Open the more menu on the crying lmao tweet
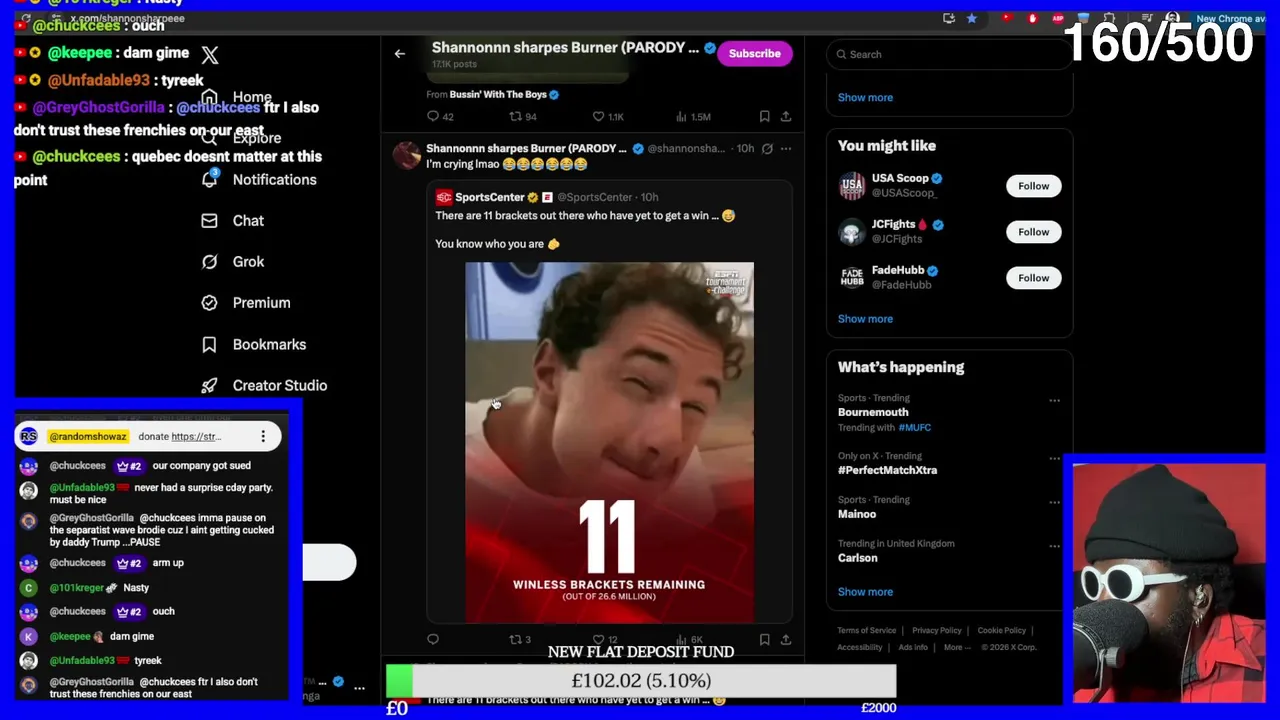The image size is (1280, 720). pyautogui.click(x=786, y=148)
